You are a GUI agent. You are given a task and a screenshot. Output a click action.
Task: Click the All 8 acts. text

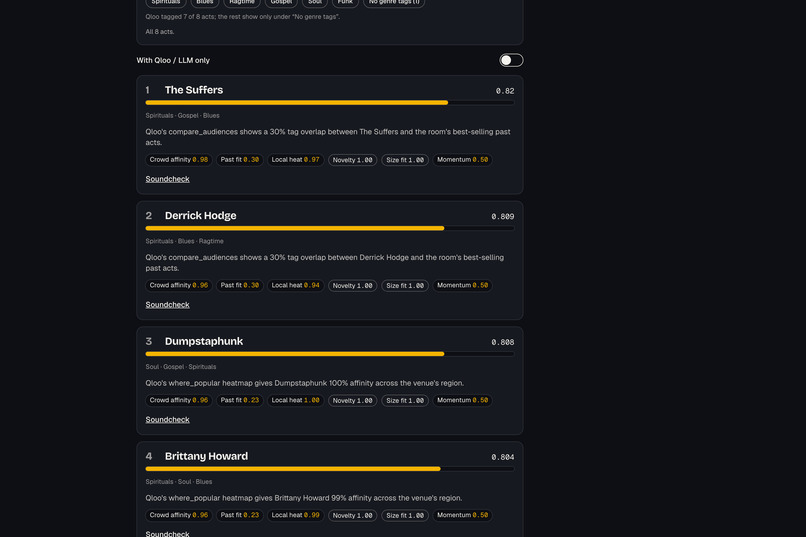pos(160,32)
